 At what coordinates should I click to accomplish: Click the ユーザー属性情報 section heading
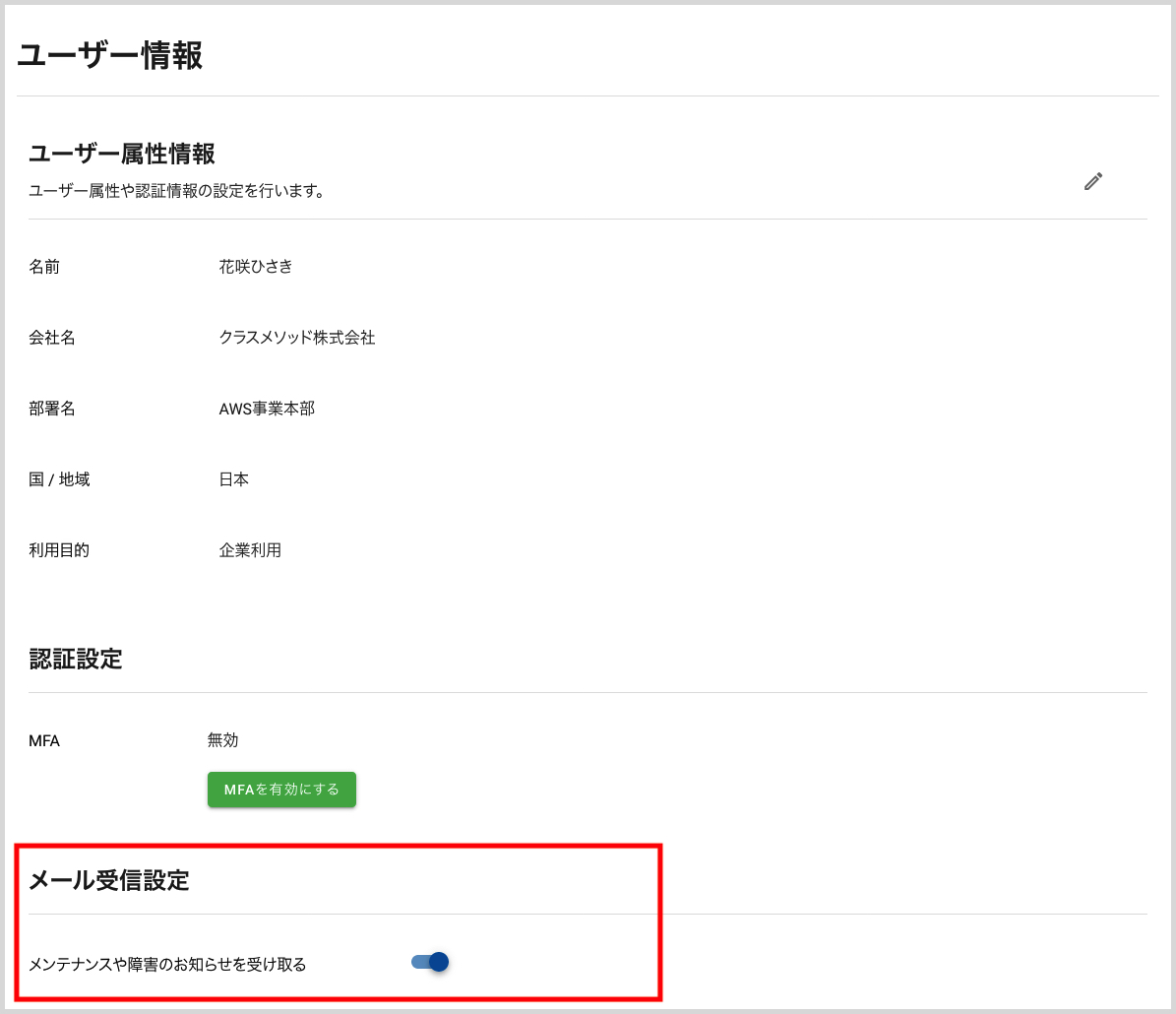122,154
